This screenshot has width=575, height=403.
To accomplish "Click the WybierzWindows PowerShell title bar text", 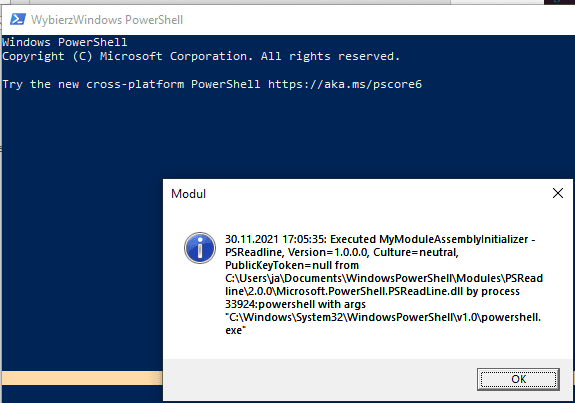I will coord(107,19).
